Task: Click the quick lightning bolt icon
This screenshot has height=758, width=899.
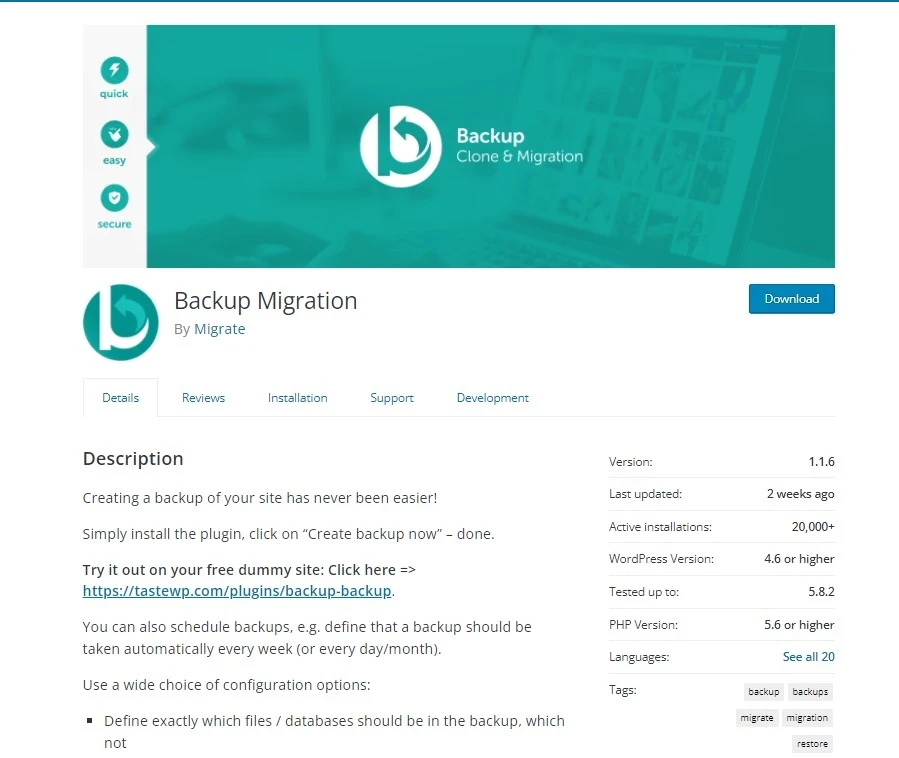Action: (x=114, y=70)
